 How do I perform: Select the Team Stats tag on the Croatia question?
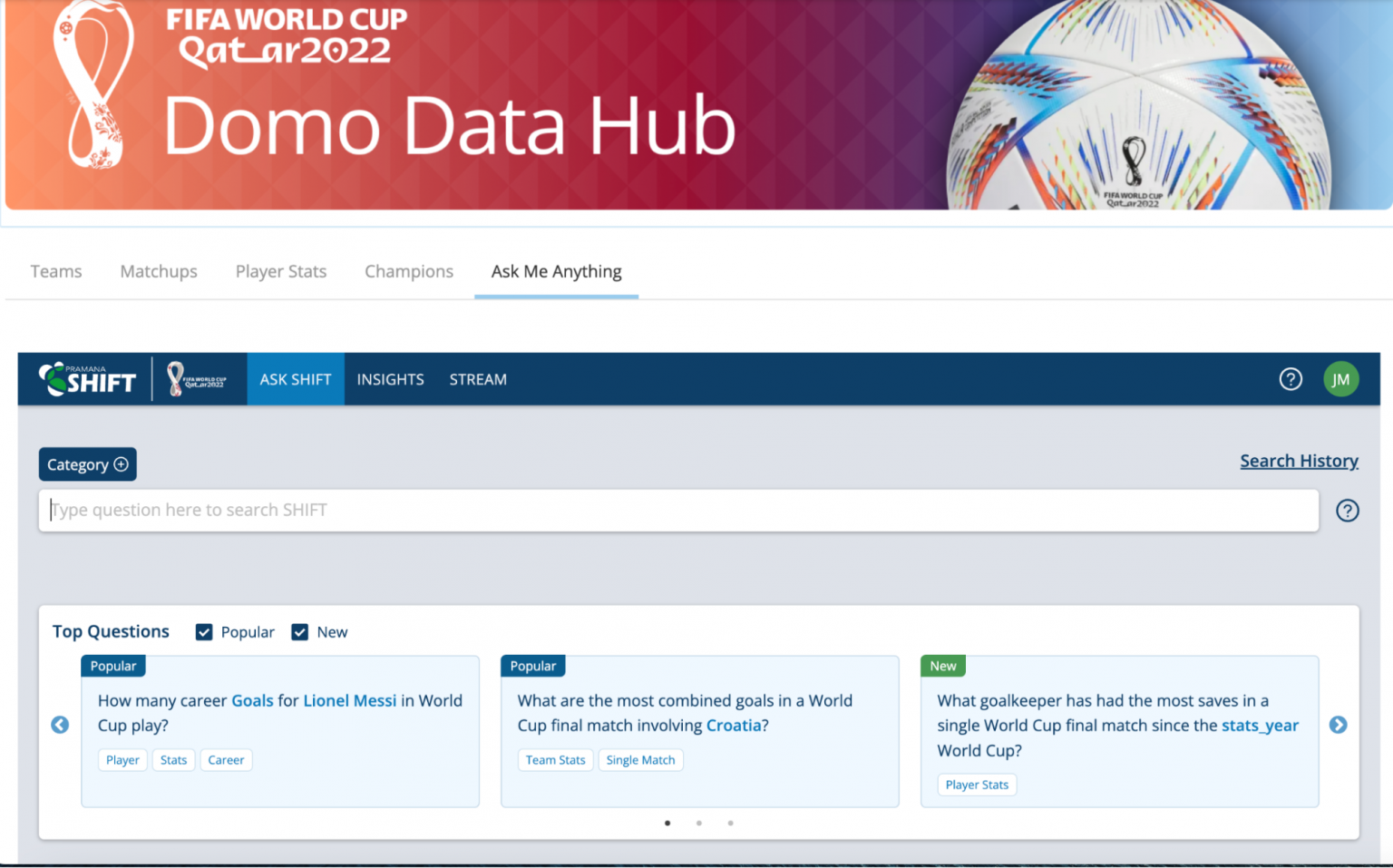[555, 760]
